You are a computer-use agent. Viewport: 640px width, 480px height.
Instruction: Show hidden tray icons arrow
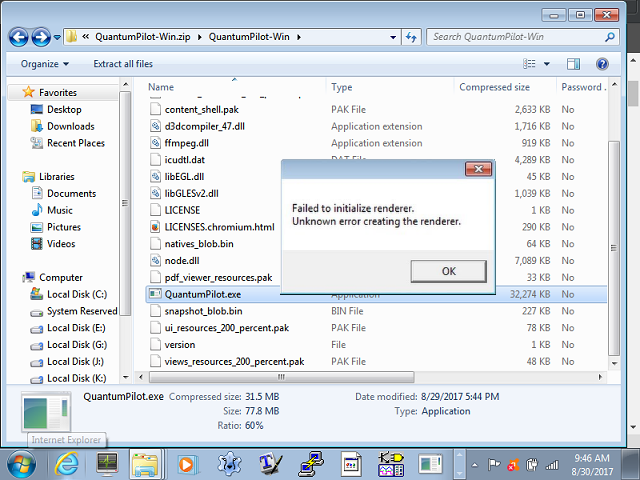474,464
